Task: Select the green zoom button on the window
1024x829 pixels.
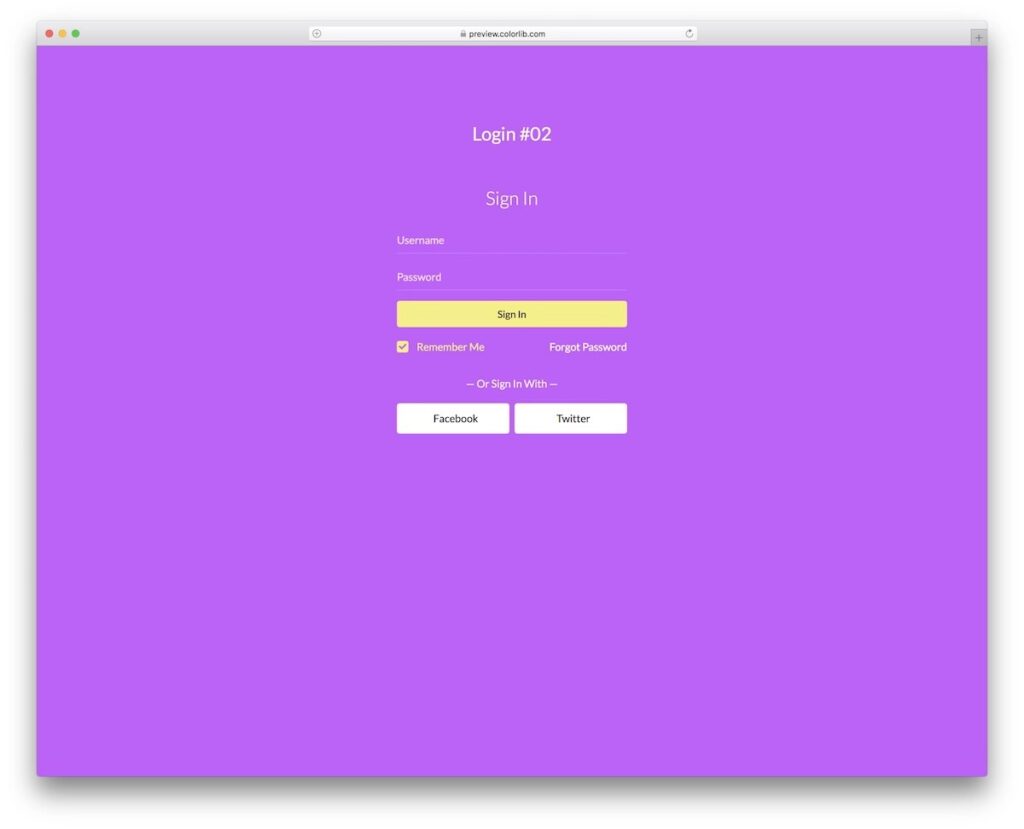Action: 75,33
